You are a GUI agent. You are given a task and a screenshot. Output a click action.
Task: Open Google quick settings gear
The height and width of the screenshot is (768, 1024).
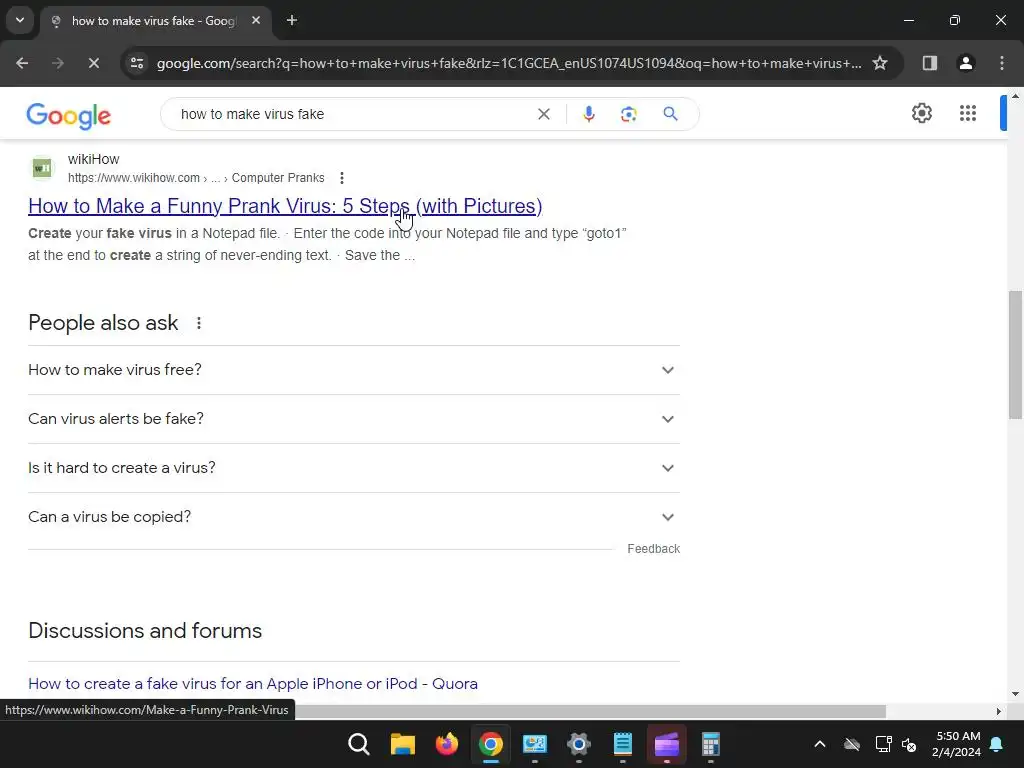[x=921, y=113]
